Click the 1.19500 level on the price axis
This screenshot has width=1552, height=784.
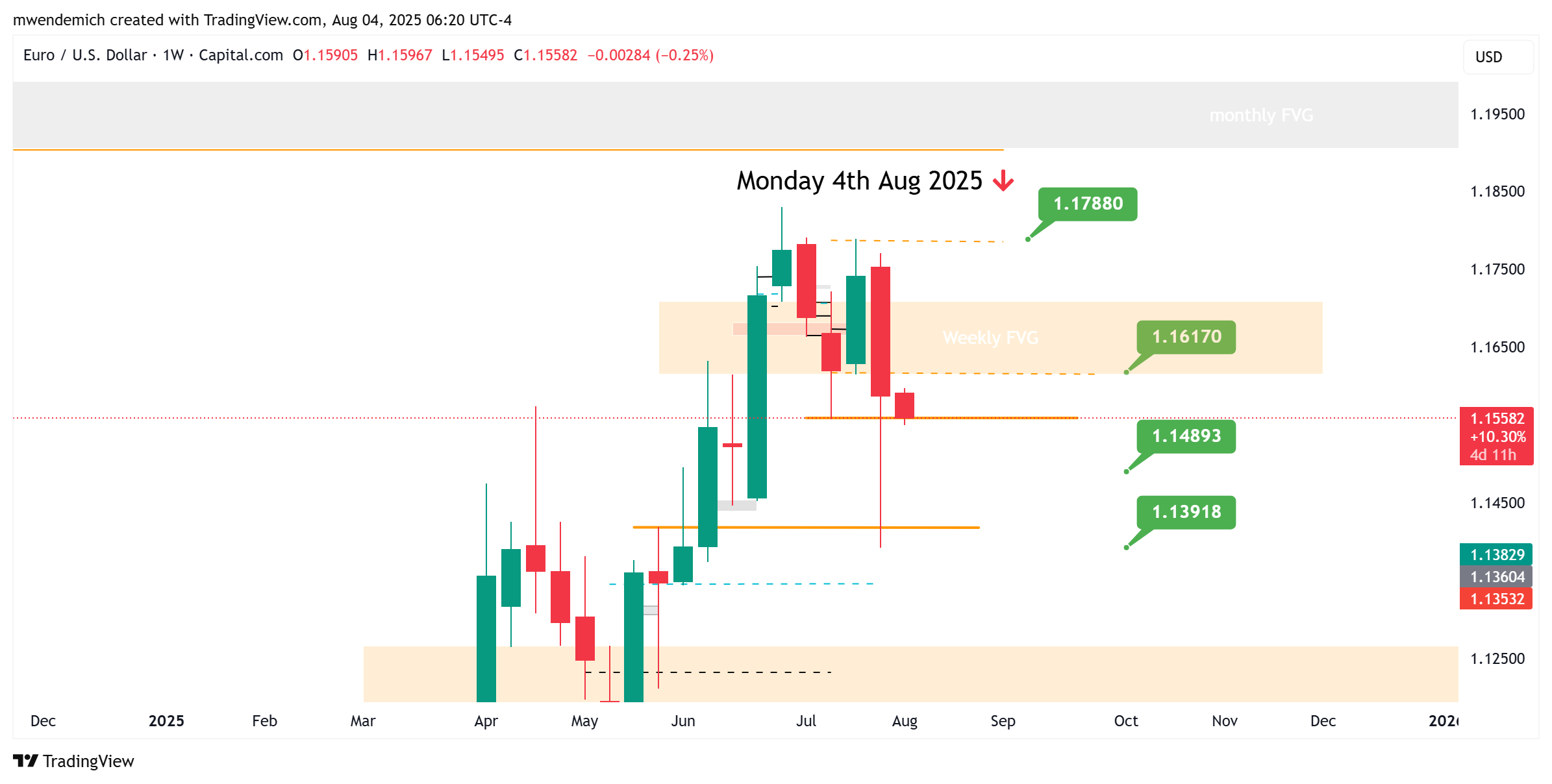1497,114
